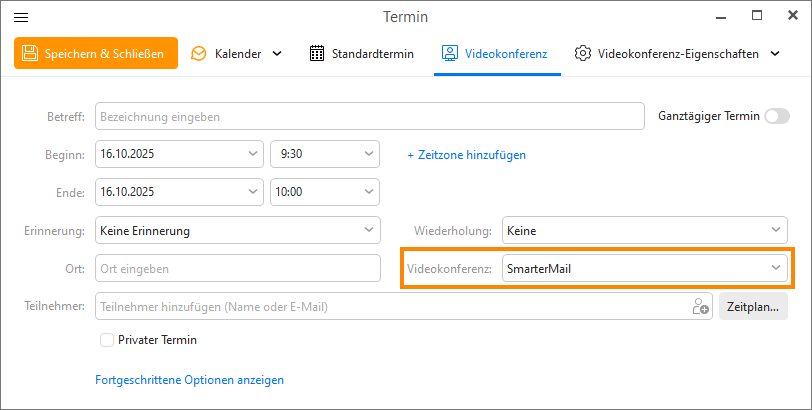Show Fortgeschrittene Optionen anzeigen link
Screen dimensions: 812x410
(189, 380)
